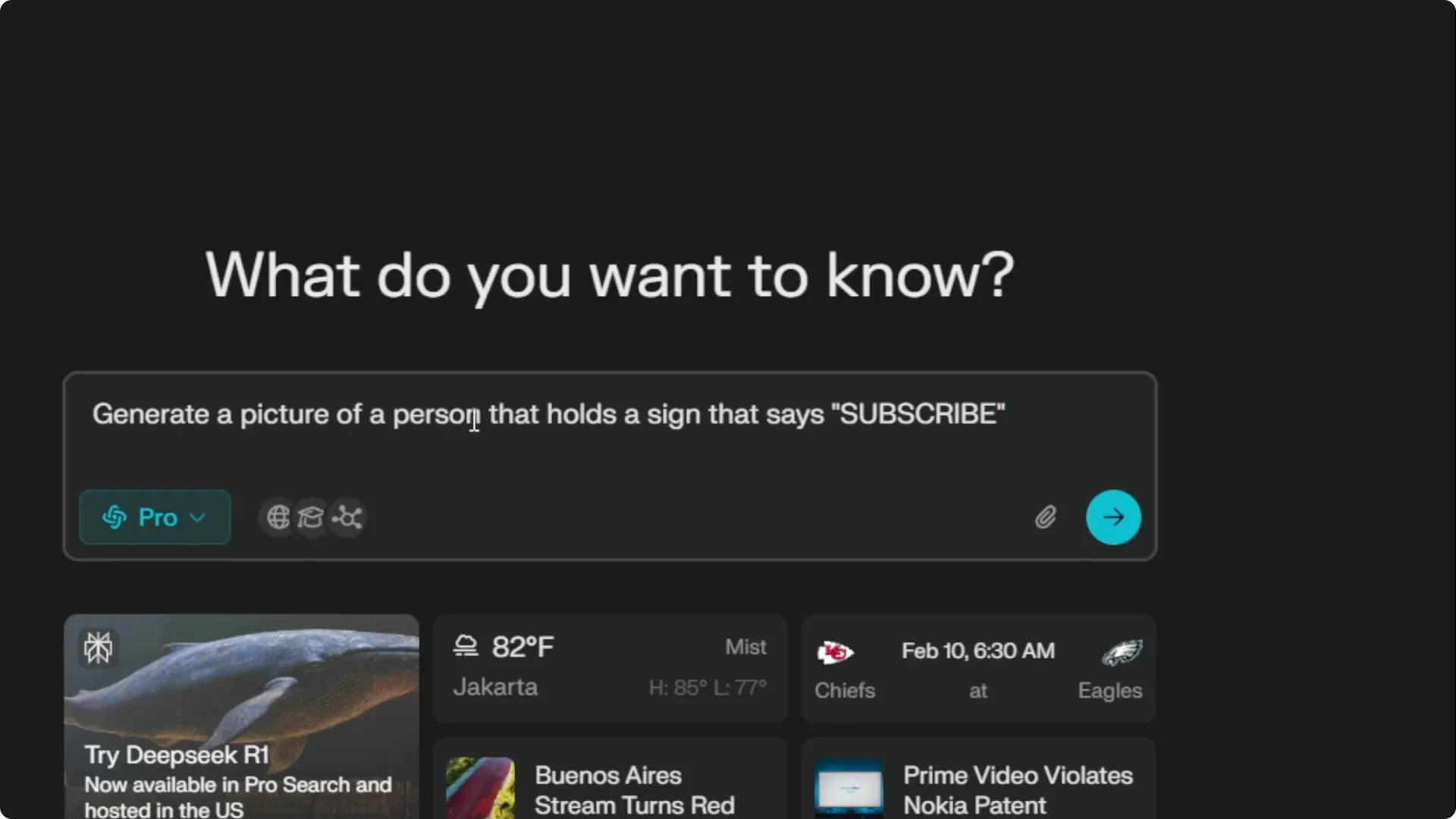The image size is (1456, 819).
Task: Click the Pro search swirl icon
Action: (115, 517)
